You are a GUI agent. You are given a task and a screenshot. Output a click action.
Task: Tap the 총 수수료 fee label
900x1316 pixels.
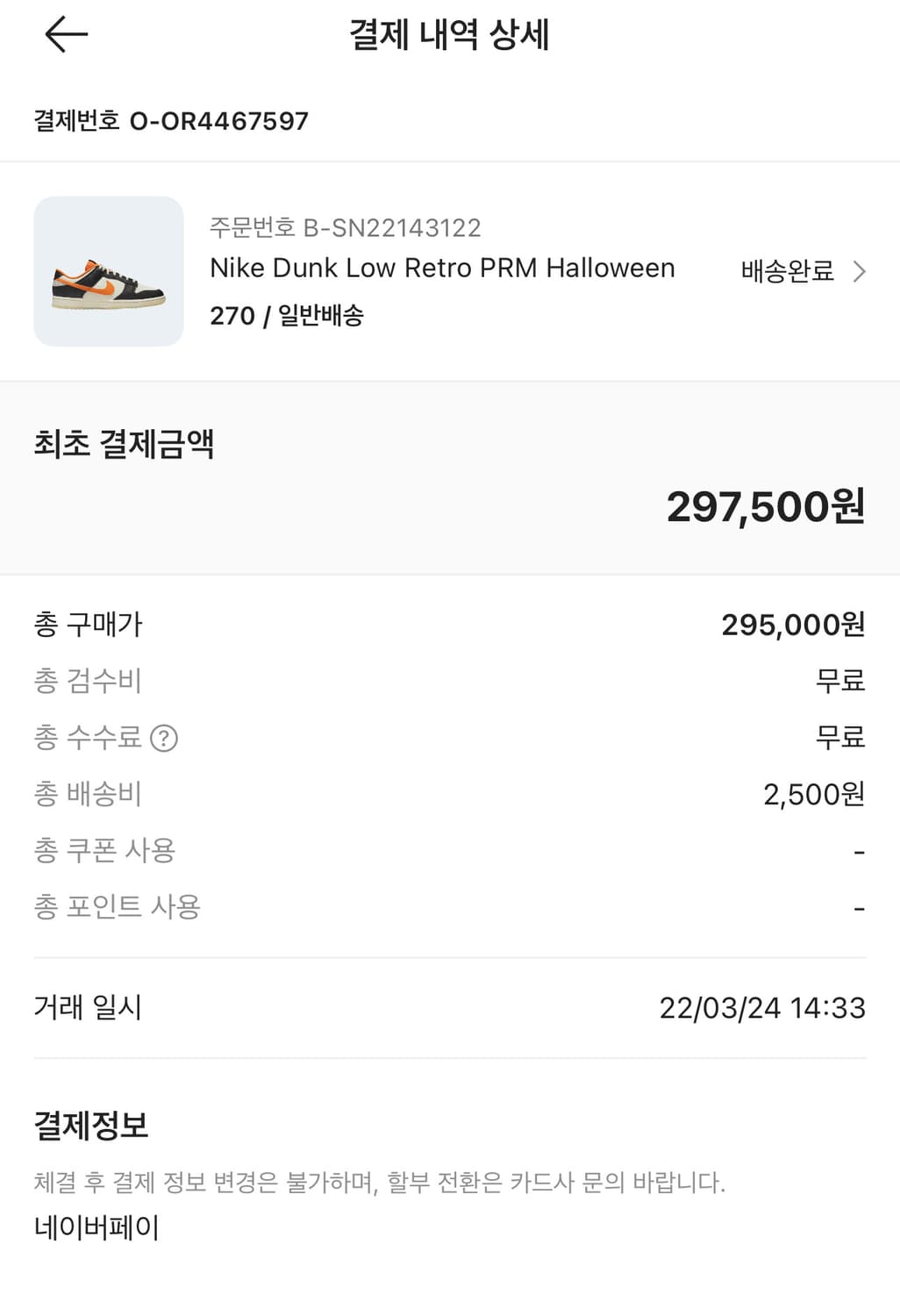88,737
